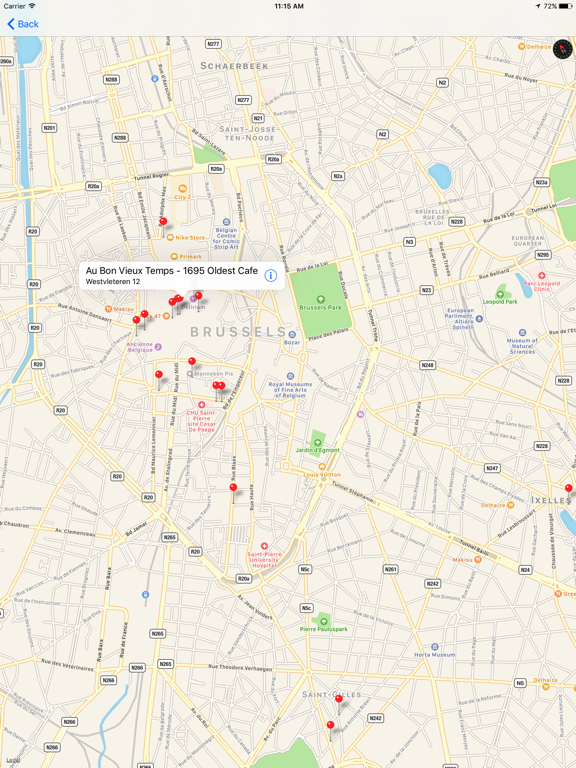Tap the Tunnel Stéphanie road label
The image size is (576, 768).
[353, 492]
